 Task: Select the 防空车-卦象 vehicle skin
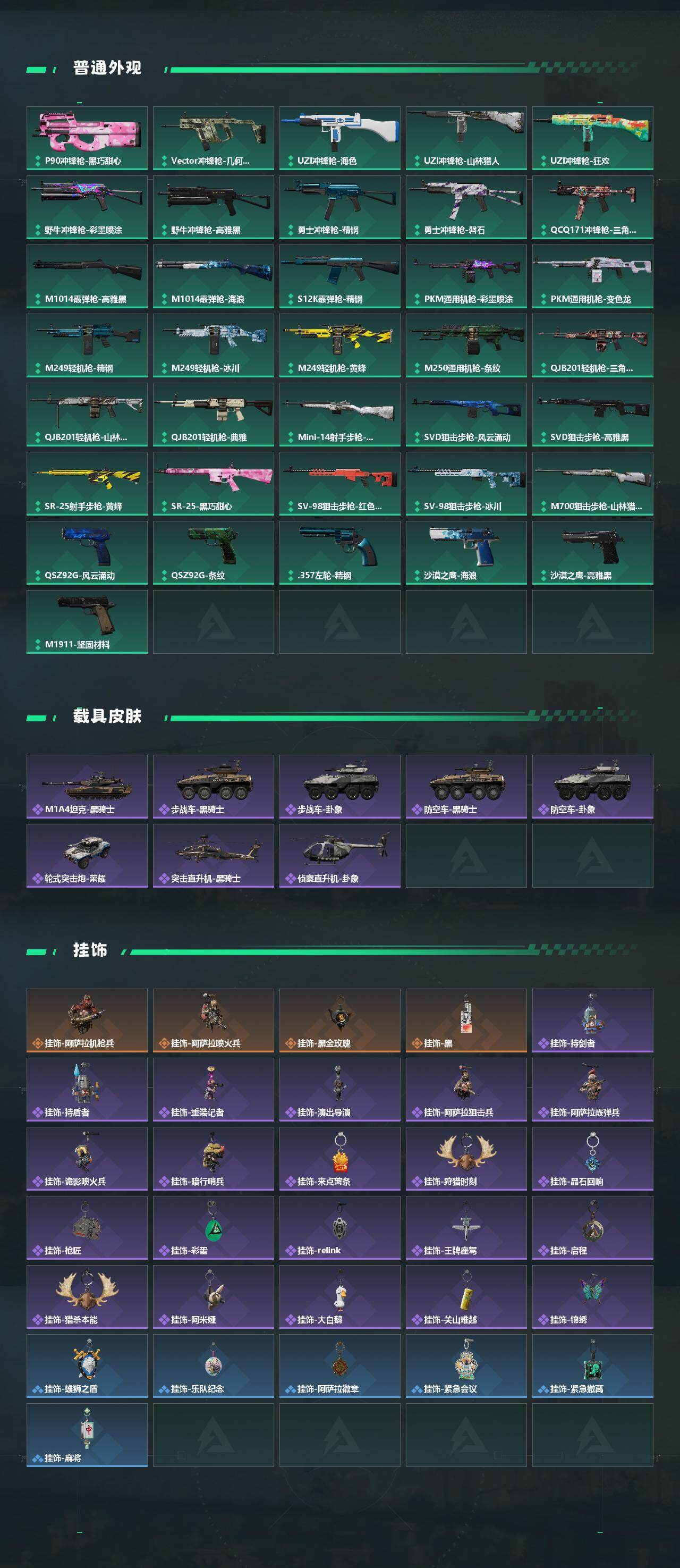(592, 787)
